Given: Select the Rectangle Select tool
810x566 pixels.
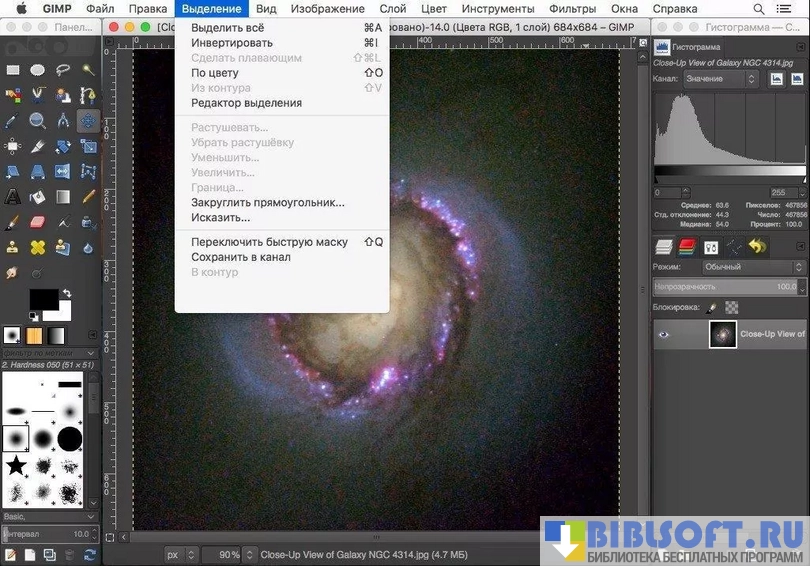Looking at the screenshot, I should point(13,70).
